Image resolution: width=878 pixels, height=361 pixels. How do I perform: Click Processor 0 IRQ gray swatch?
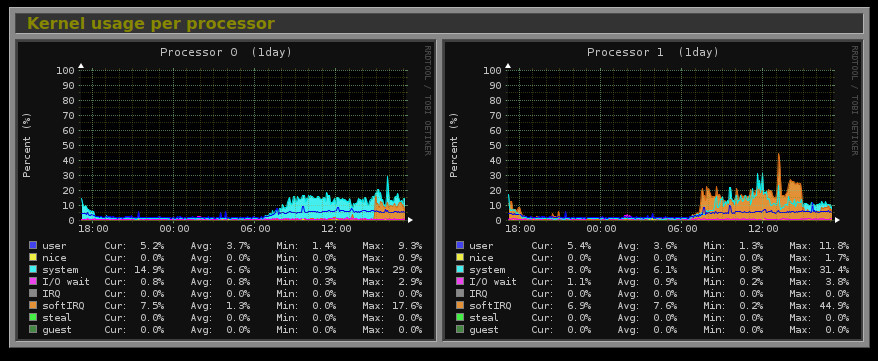(33, 293)
